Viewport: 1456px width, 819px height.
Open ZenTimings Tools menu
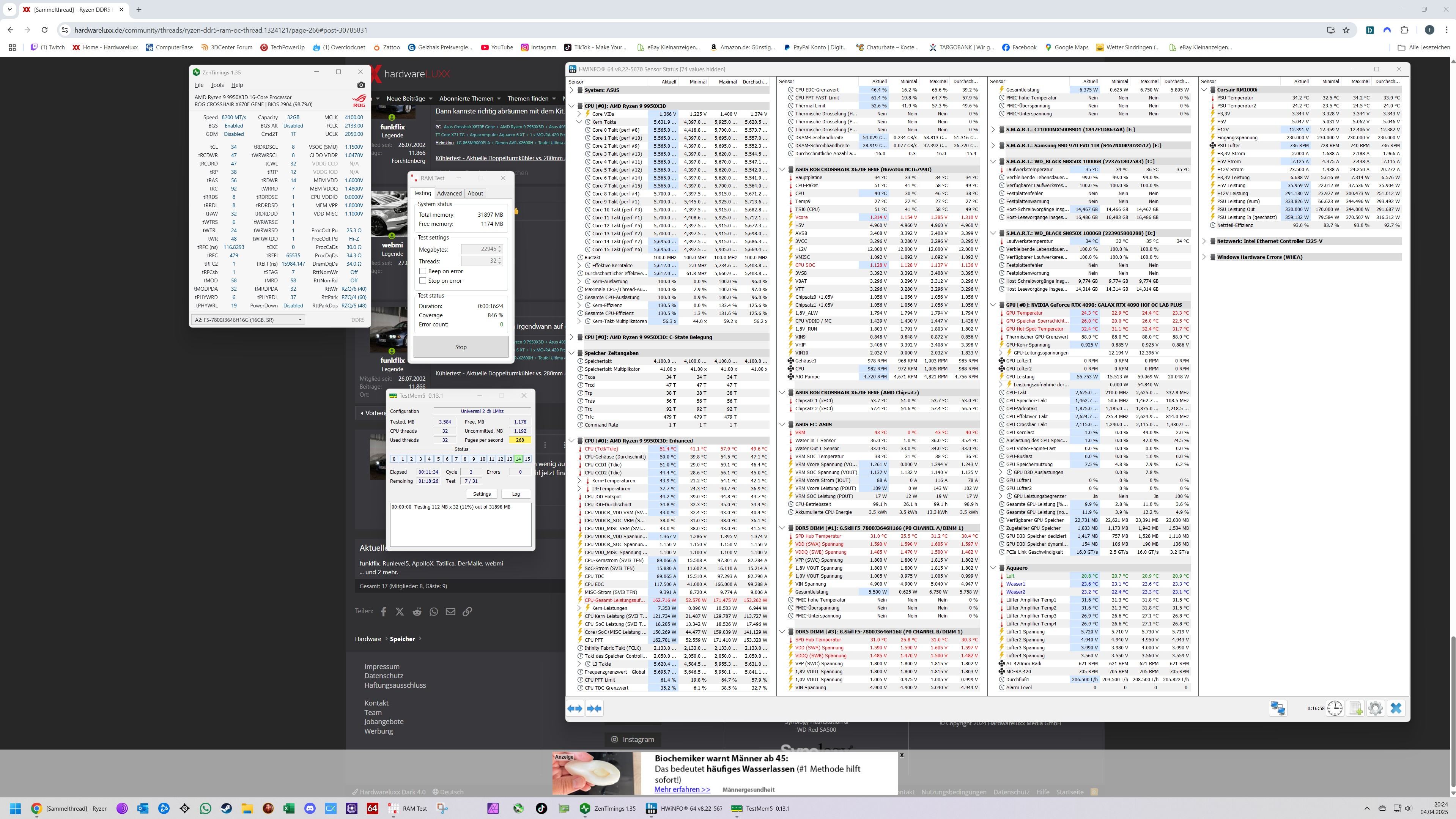point(217,85)
